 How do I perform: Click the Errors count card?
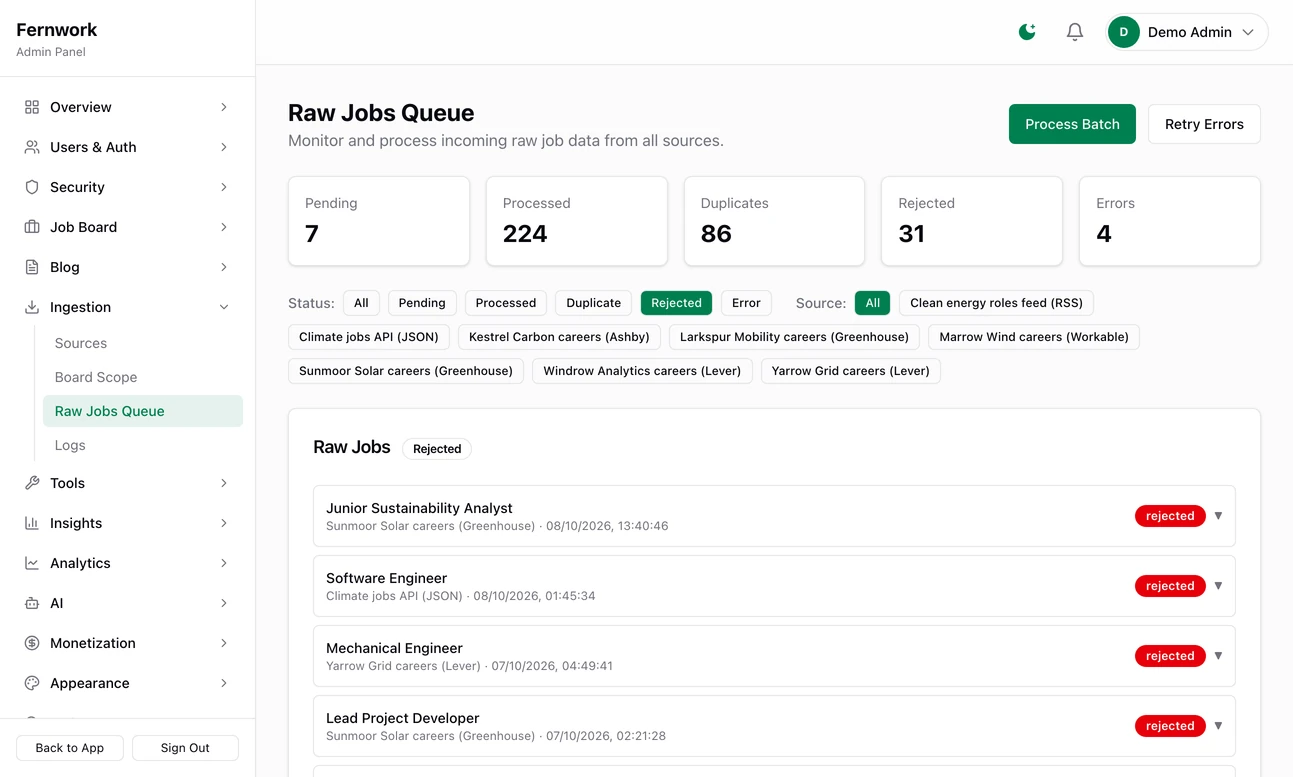[1170, 221]
